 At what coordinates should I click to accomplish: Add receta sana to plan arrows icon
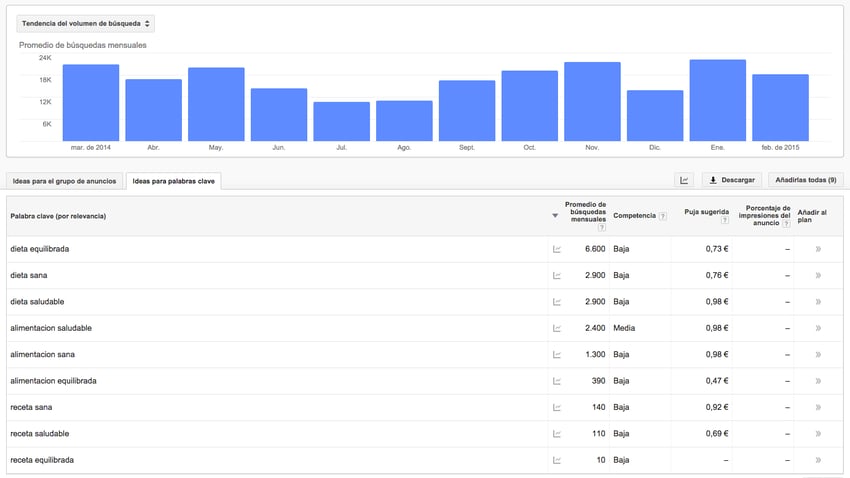click(818, 408)
